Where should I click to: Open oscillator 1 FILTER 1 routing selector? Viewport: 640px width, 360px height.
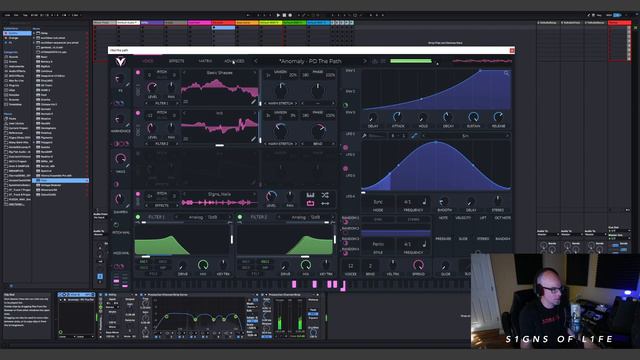point(162,103)
